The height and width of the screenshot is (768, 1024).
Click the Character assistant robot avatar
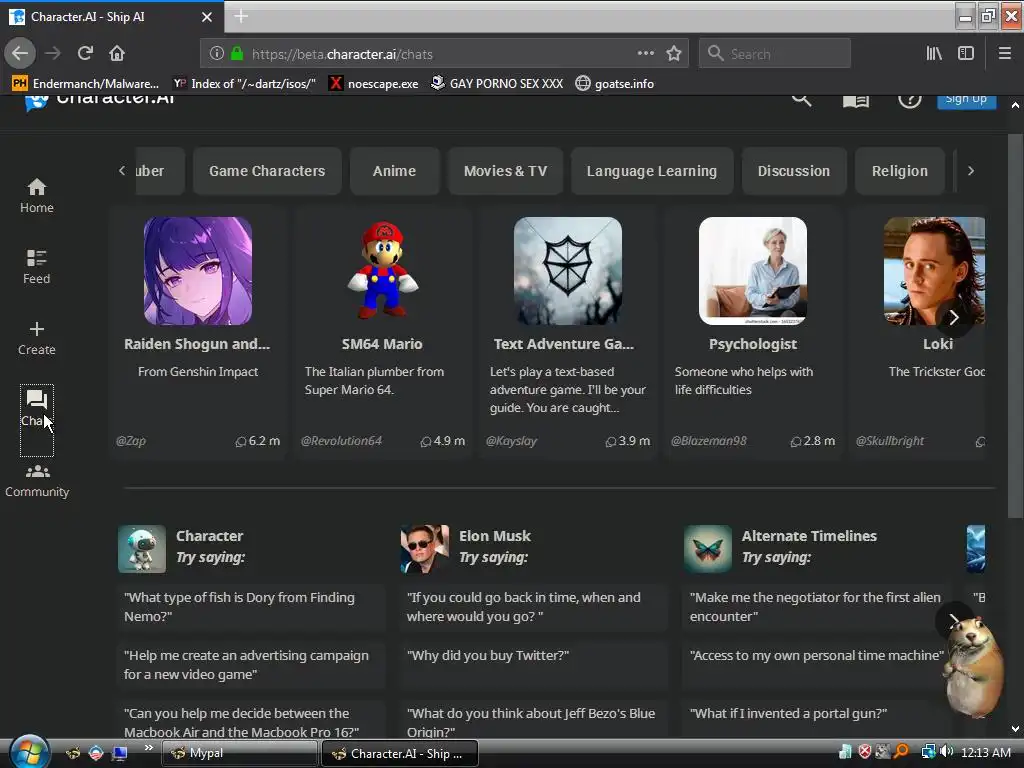[142, 549]
